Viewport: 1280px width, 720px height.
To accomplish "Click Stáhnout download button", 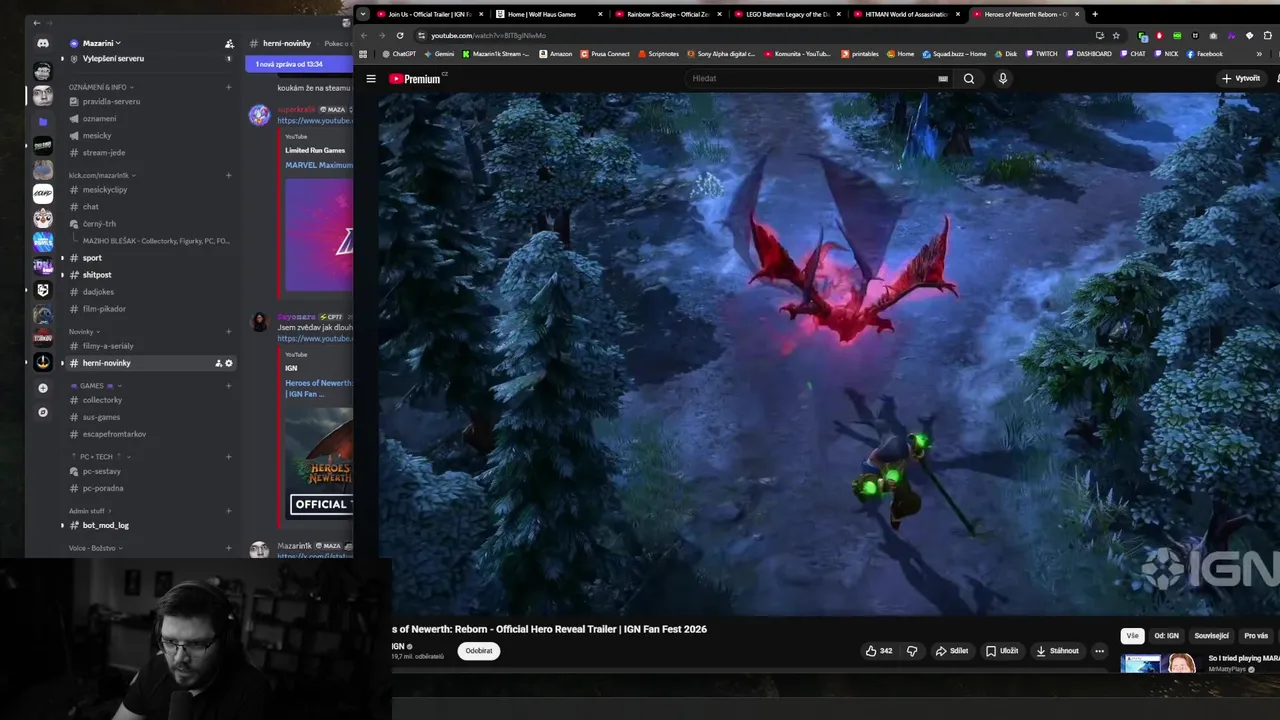I will (x=1057, y=651).
